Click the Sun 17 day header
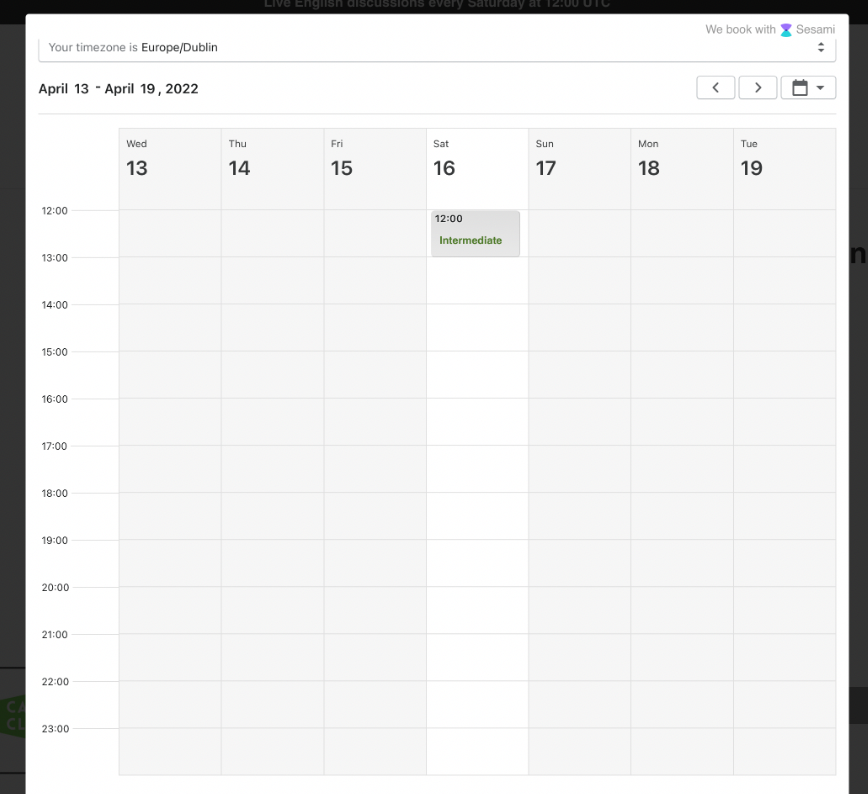The image size is (868, 794). pos(579,159)
